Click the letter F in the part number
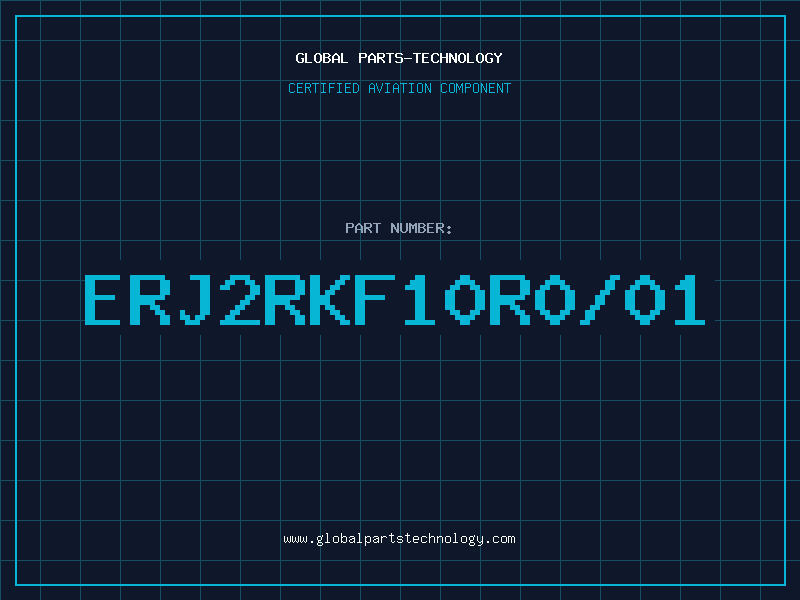 (x=373, y=300)
